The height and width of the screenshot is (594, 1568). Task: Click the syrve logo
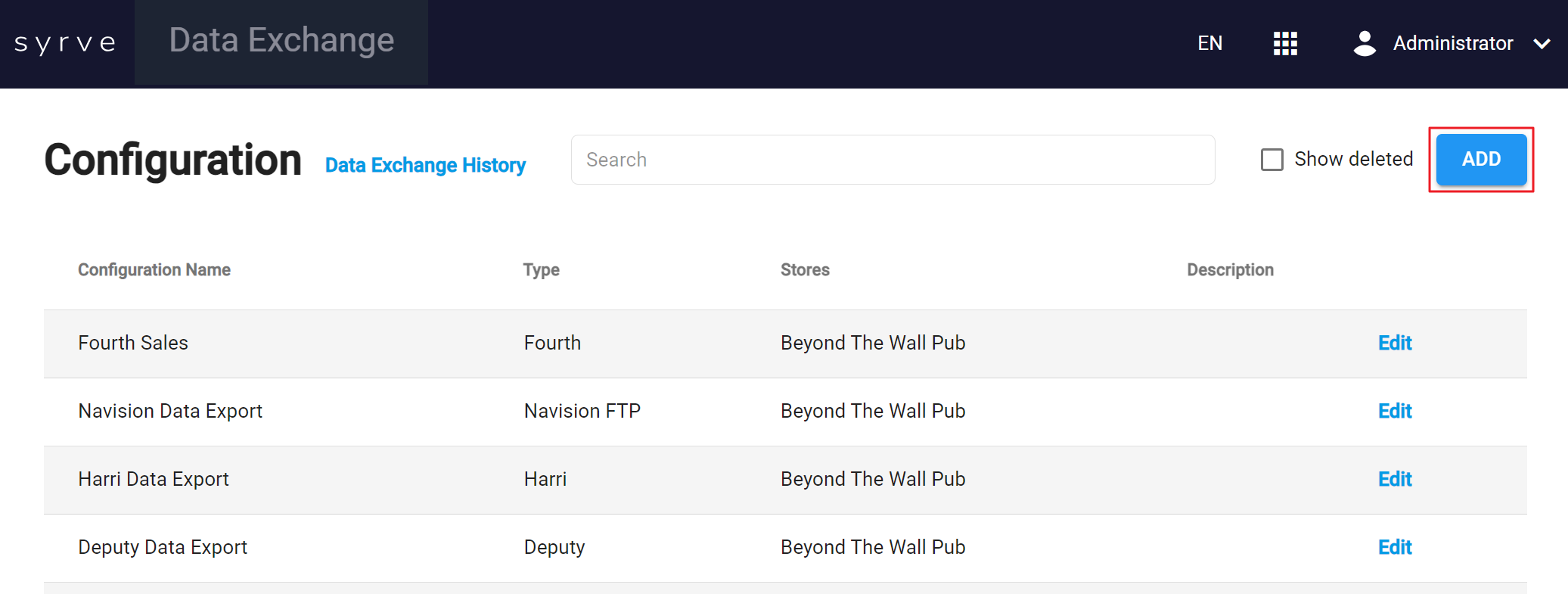pos(66,43)
